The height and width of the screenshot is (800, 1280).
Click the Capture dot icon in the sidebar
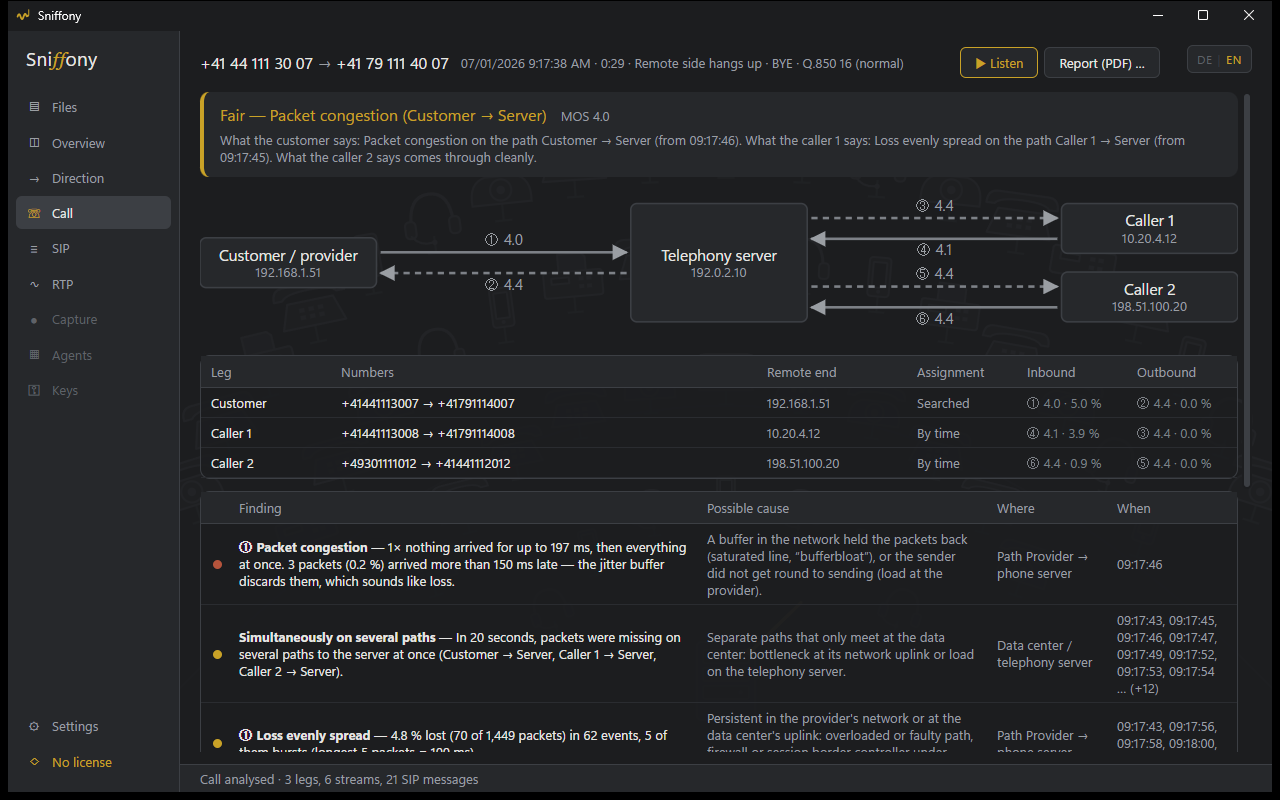click(35, 320)
